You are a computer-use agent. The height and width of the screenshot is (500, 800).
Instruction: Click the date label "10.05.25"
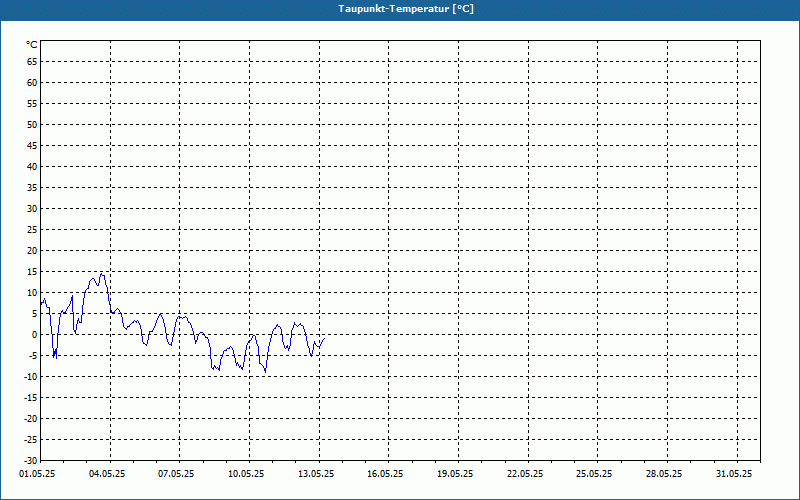tap(246, 474)
